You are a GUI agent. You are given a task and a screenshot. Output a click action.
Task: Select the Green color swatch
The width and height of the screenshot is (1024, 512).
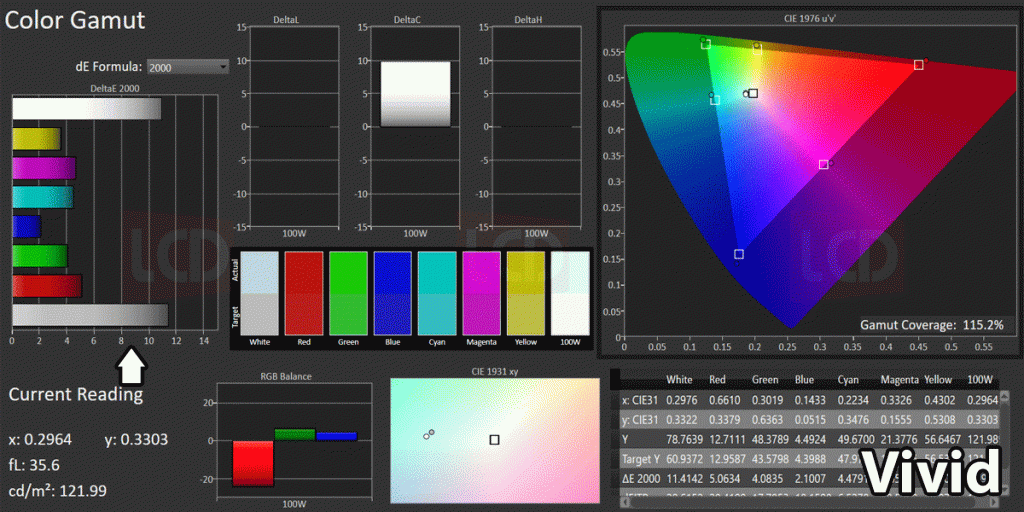(x=348, y=294)
